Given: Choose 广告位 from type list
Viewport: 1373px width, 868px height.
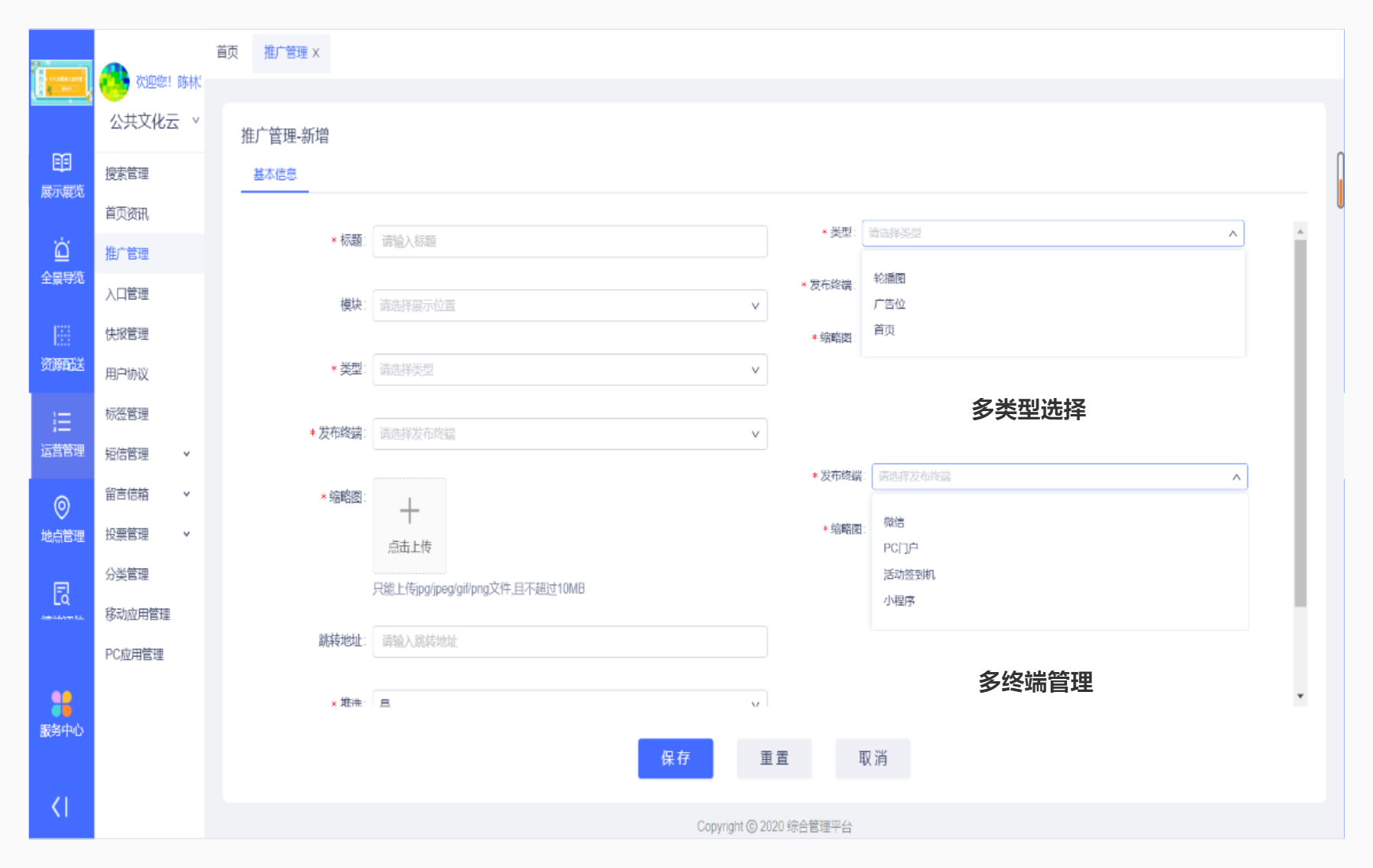Looking at the screenshot, I should click(889, 305).
